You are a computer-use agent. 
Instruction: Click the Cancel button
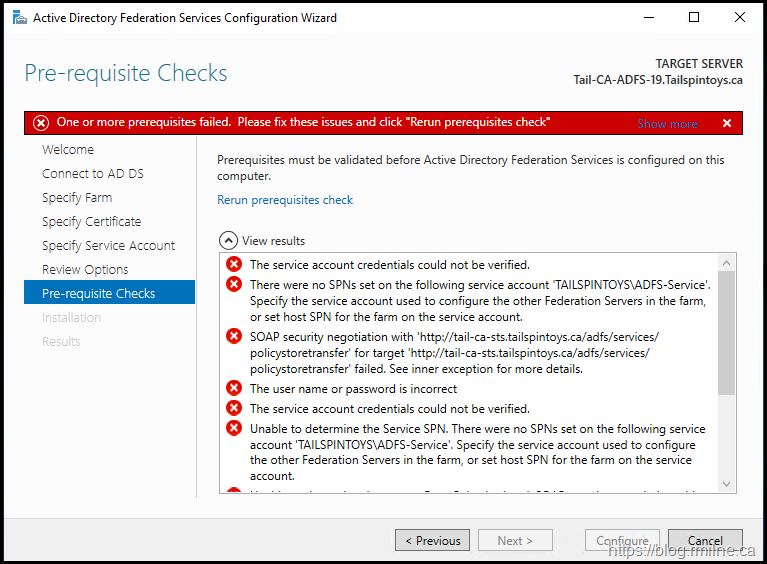(x=705, y=540)
